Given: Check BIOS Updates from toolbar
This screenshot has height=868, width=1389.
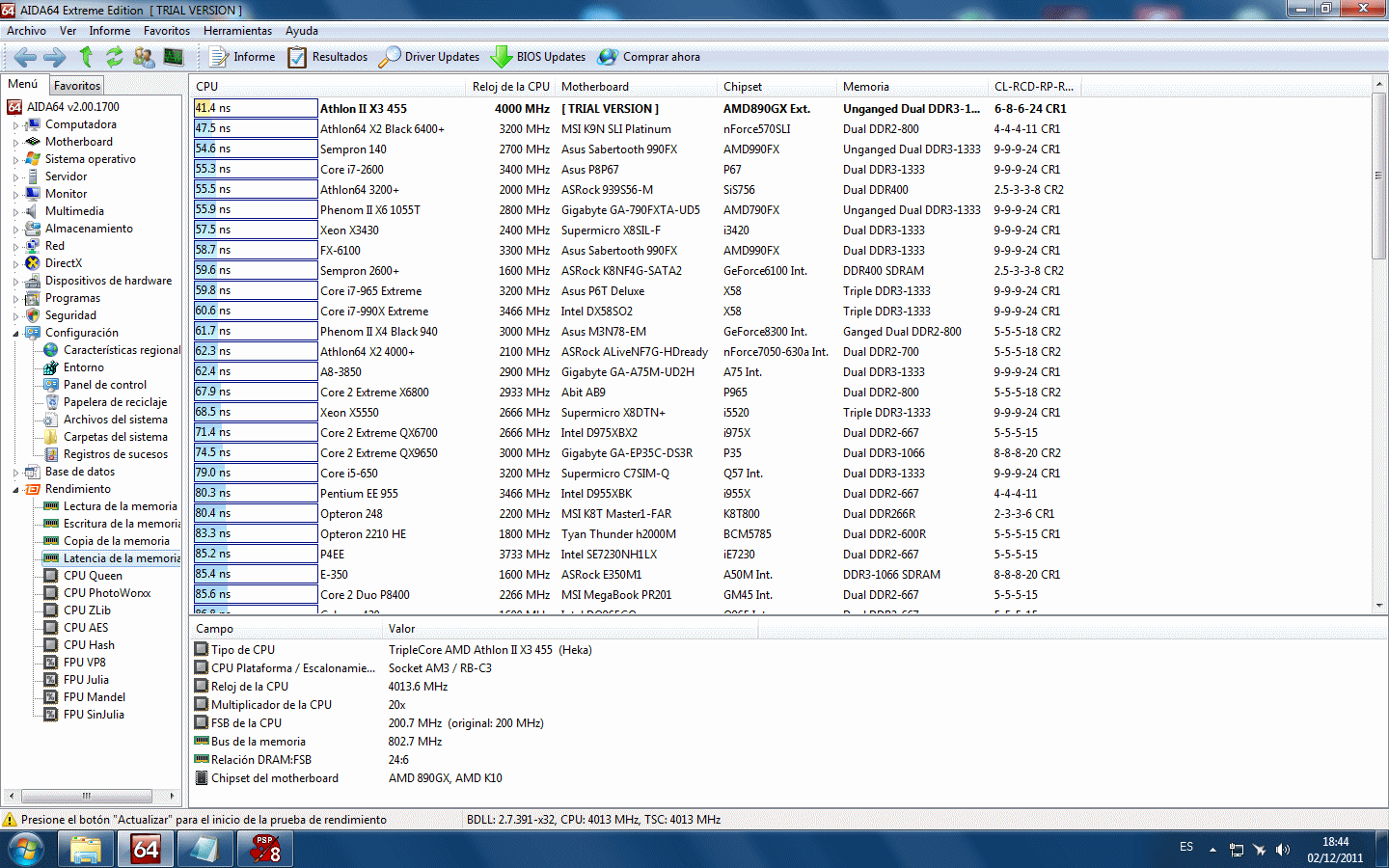Looking at the screenshot, I should pos(538,57).
